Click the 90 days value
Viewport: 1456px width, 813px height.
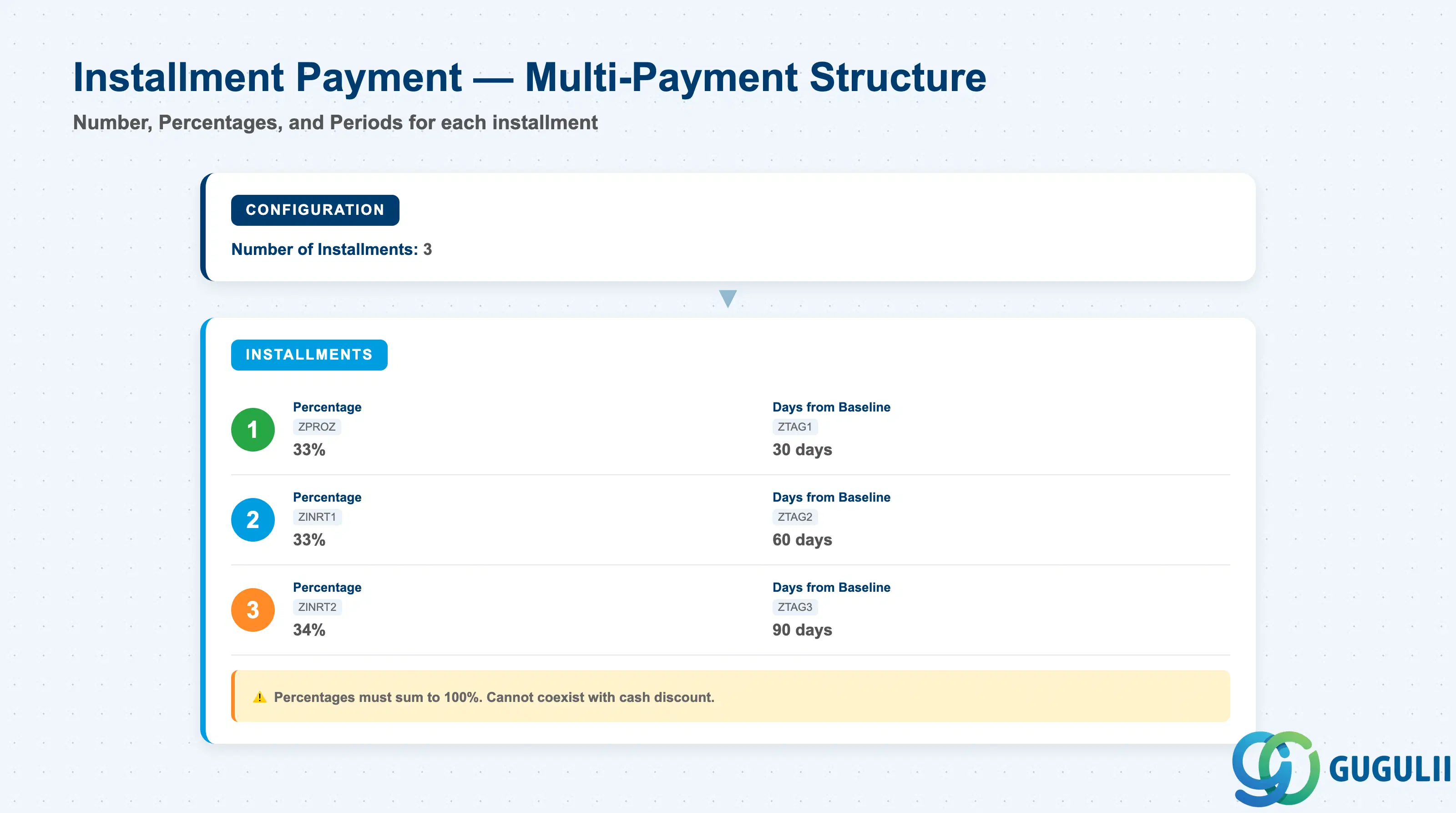[x=802, y=630]
